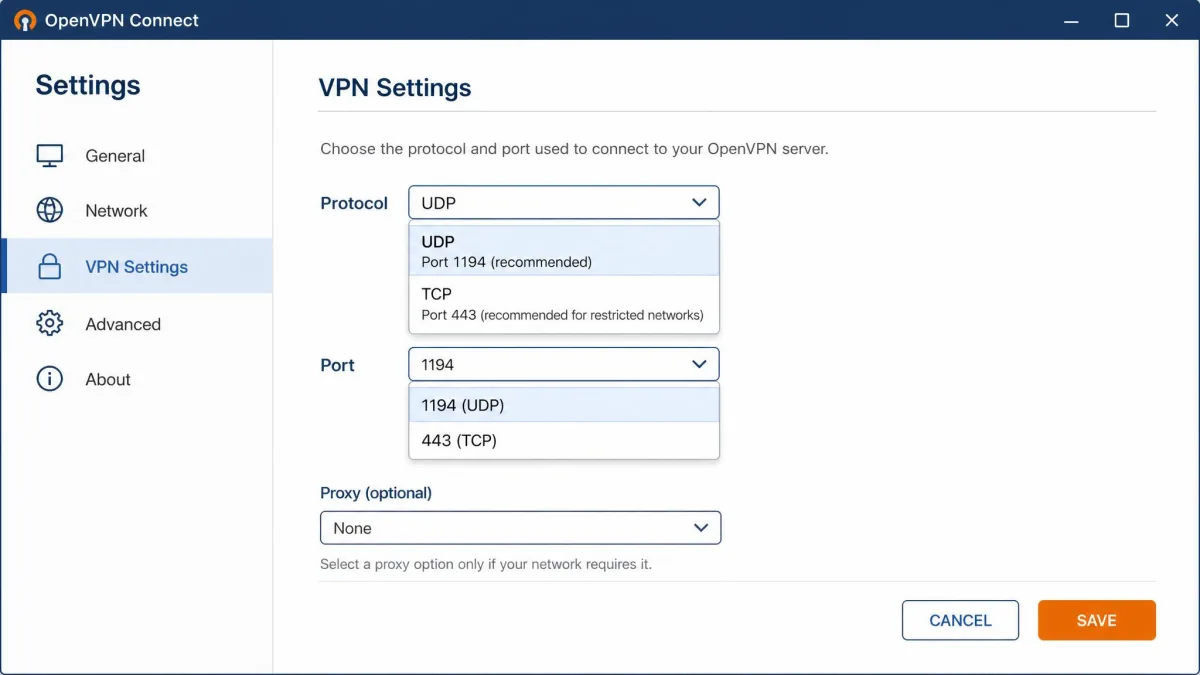Collapse the Protocol dropdown with its chevron
Image resolution: width=1200 pixels, height=675 pixels.
tap(699, 202)
